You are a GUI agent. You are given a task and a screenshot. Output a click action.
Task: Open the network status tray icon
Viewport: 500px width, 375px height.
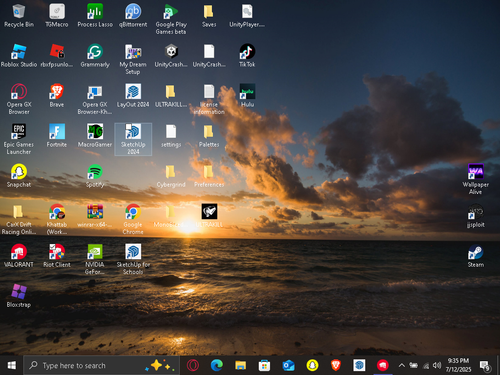426,366
